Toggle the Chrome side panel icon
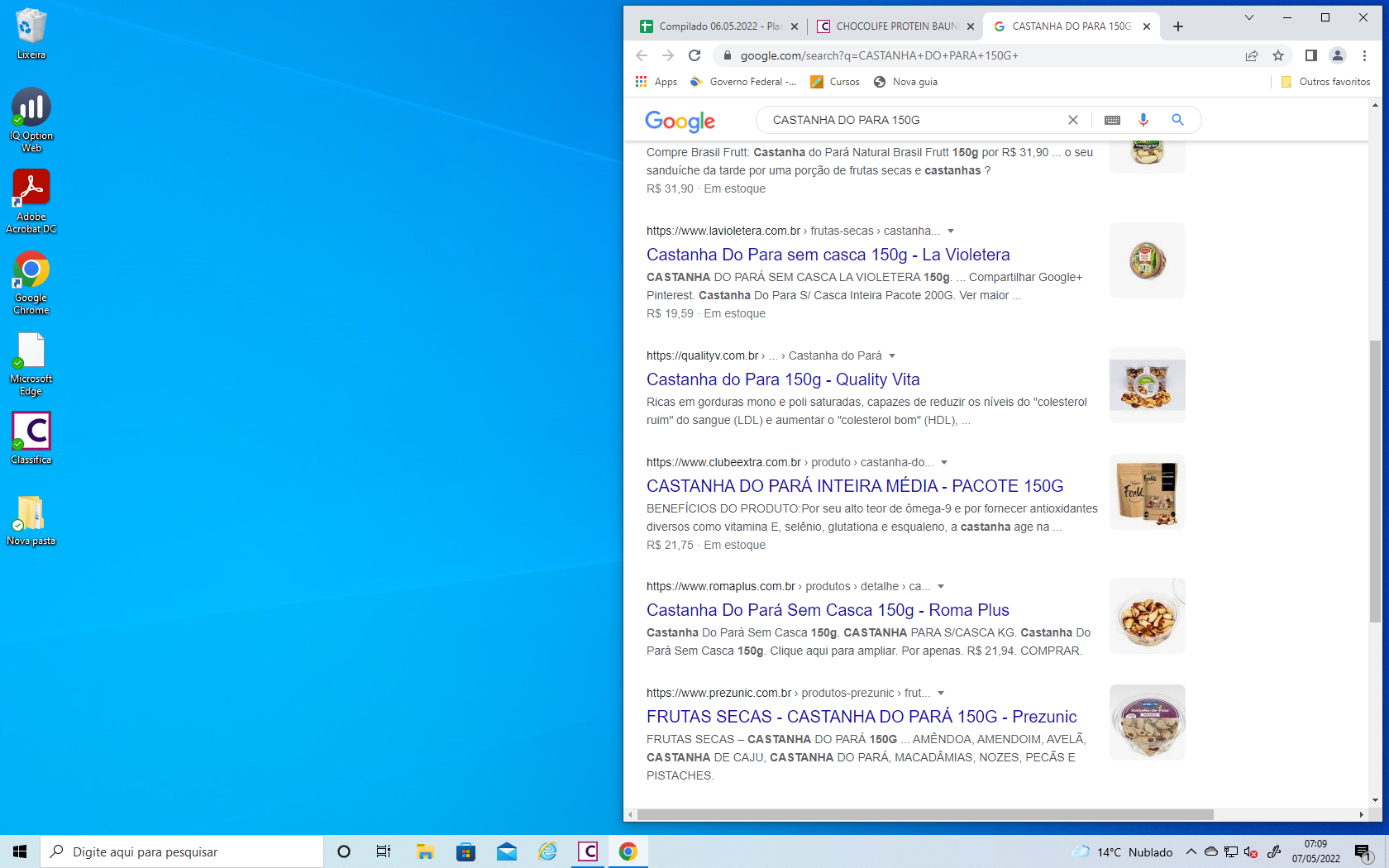 [x=1310, y=55]
